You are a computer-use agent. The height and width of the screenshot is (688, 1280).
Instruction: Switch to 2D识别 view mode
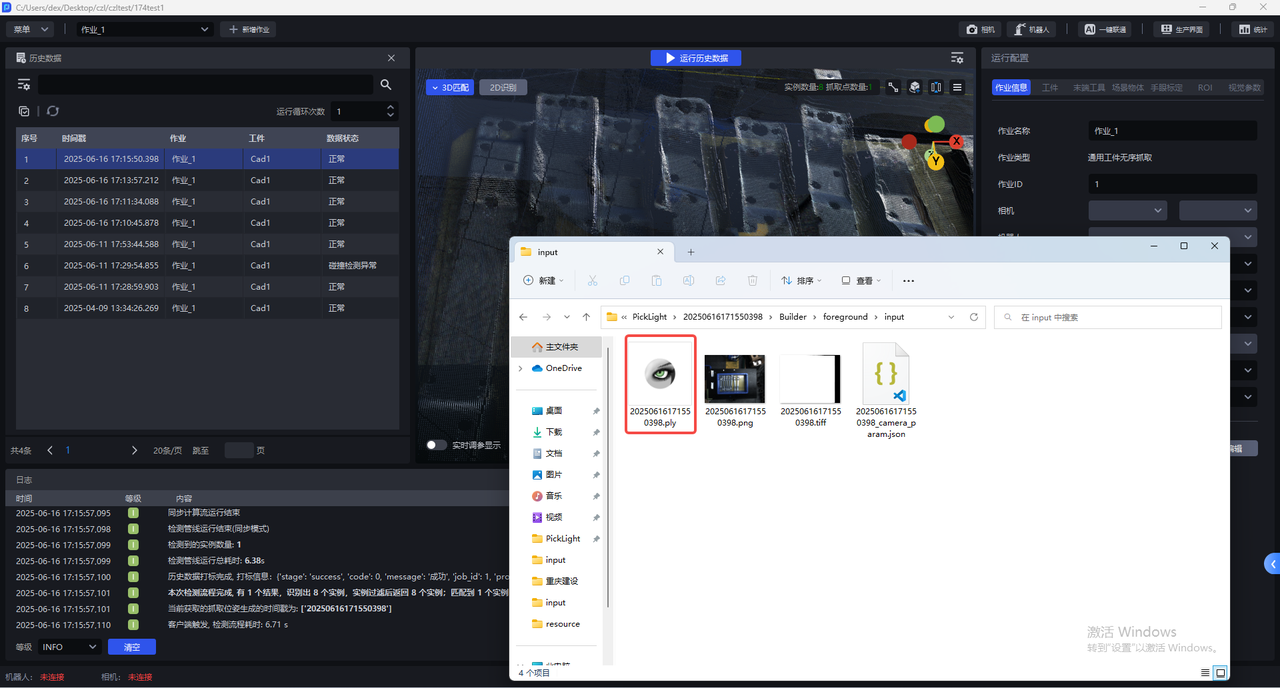pos(502,88)
